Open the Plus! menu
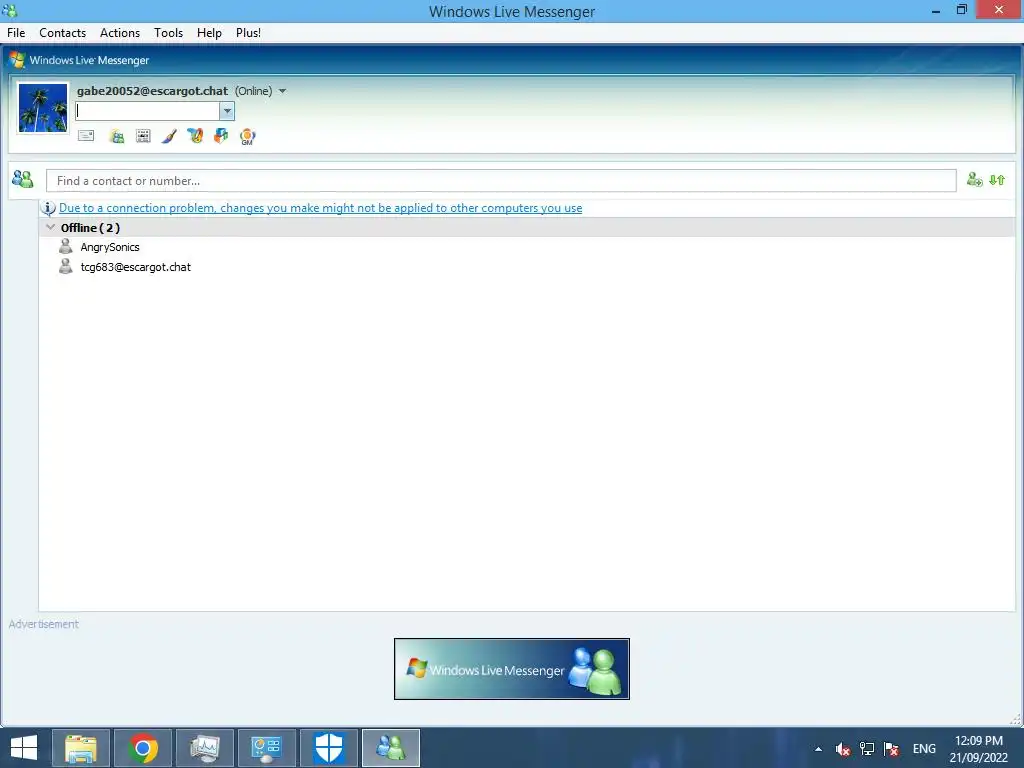The height and width of the screenshot is (768, 1024). [x=248, y=33]
